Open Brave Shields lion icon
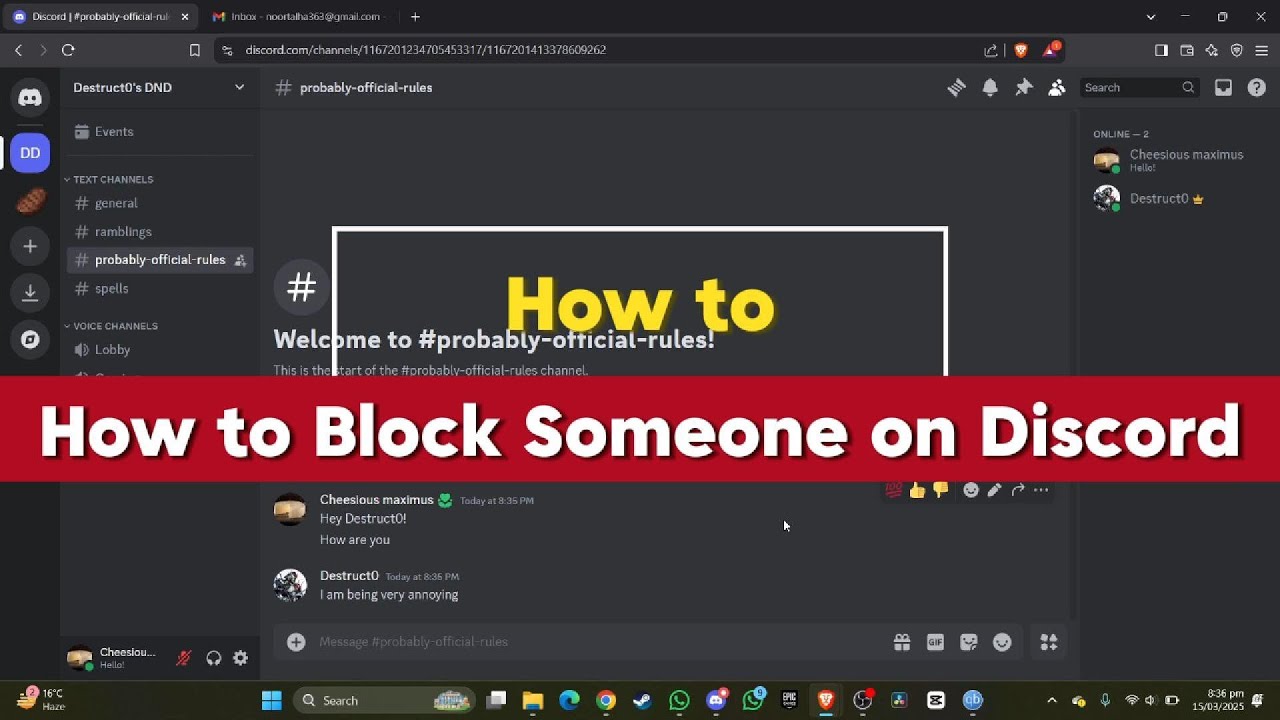 click(x=1020, y=50)
